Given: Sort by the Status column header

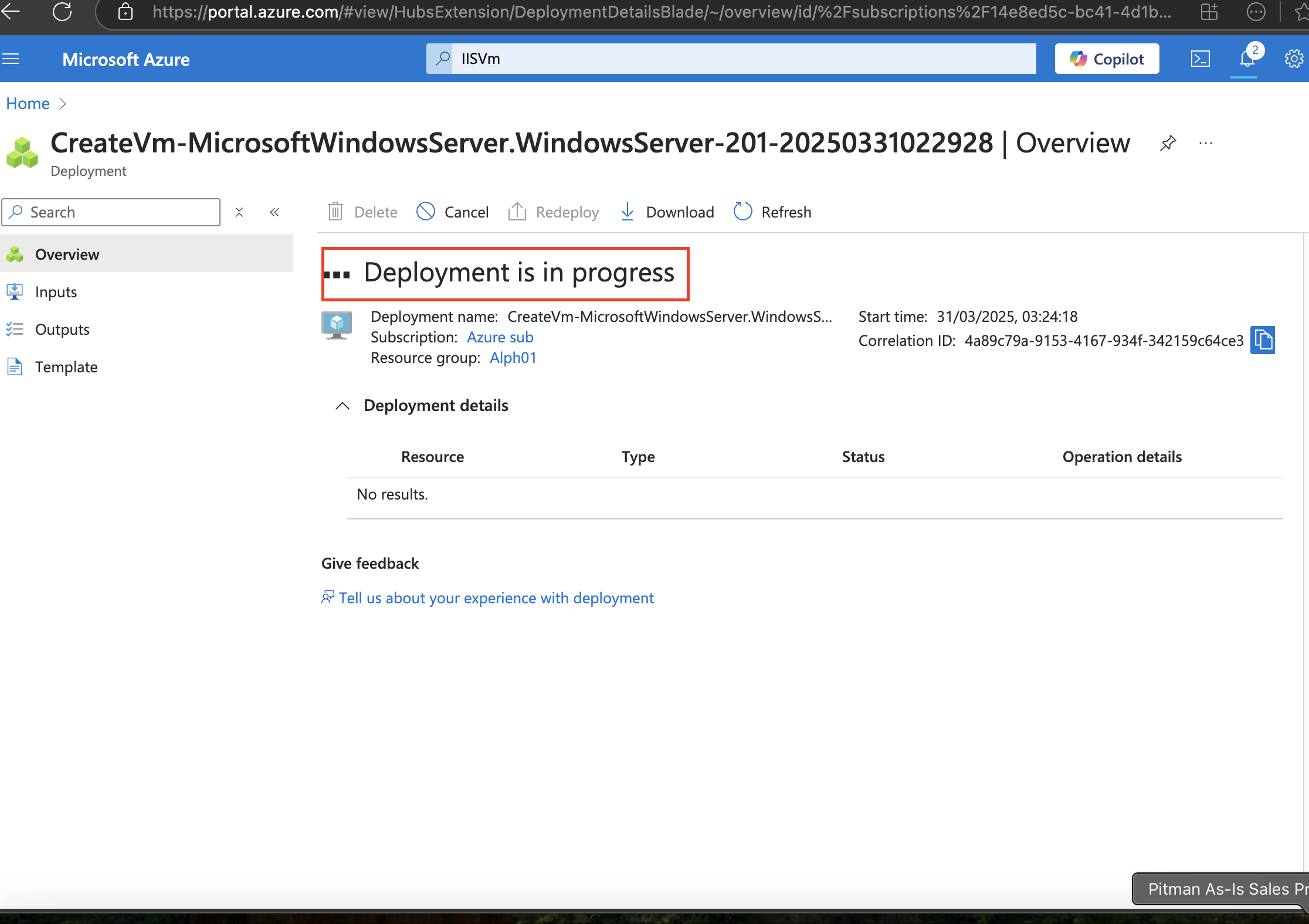Looking at the screenshot, I should pos(863,457).
